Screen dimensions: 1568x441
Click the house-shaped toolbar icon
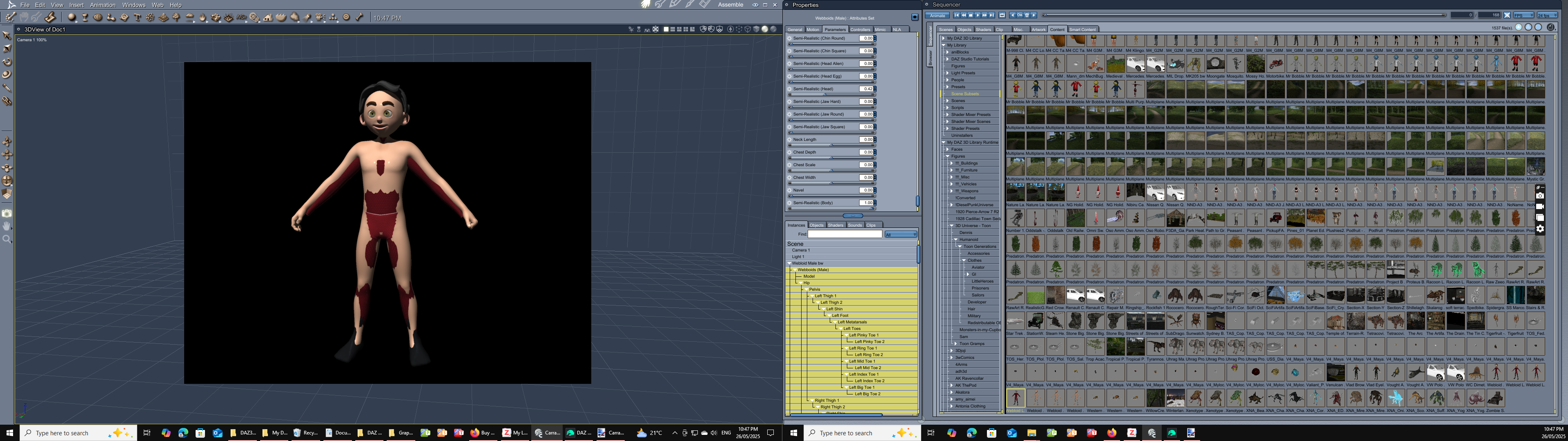(x=268, y=18)
